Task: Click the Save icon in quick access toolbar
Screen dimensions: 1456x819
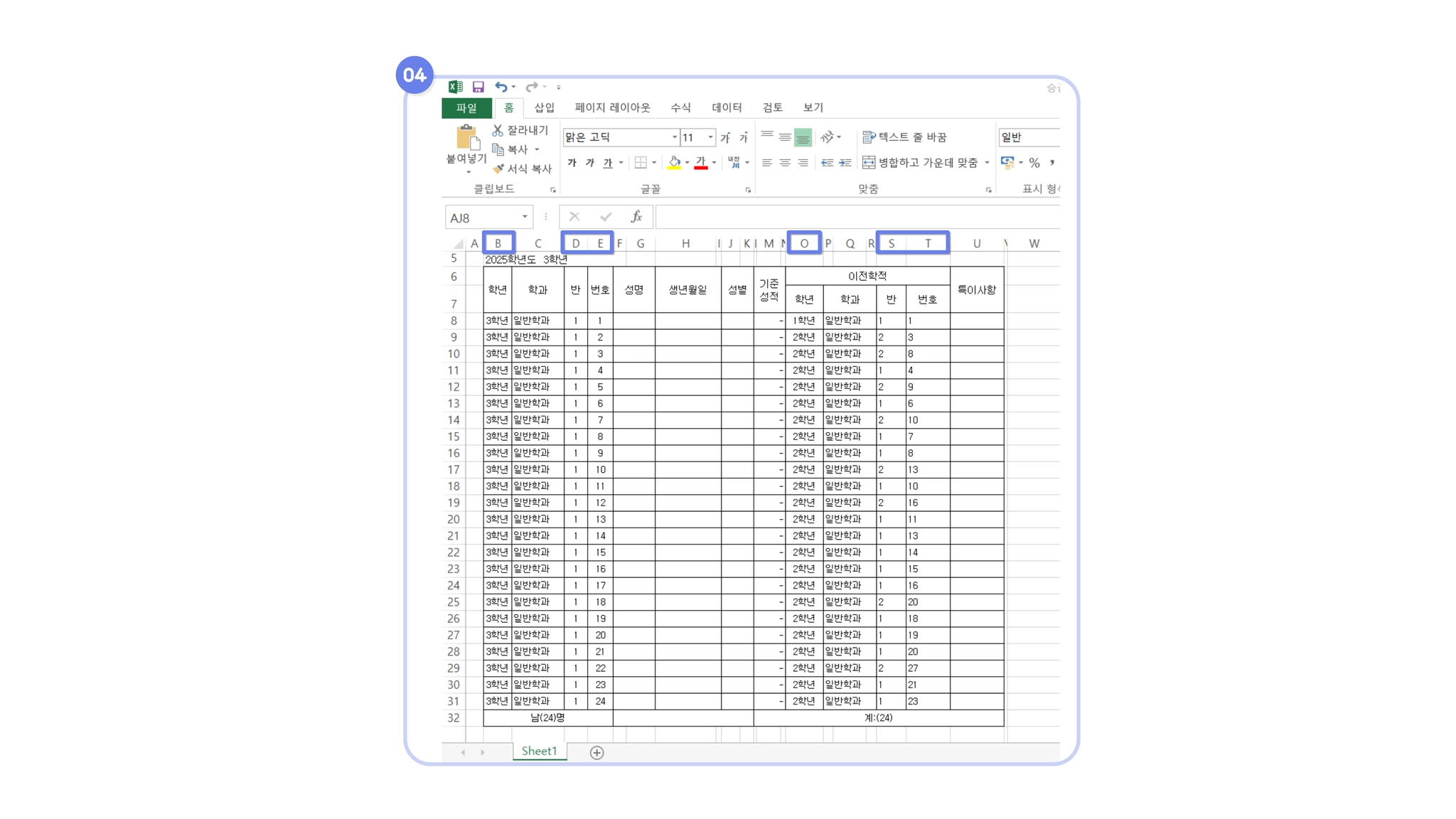Action: coord(478,87)
